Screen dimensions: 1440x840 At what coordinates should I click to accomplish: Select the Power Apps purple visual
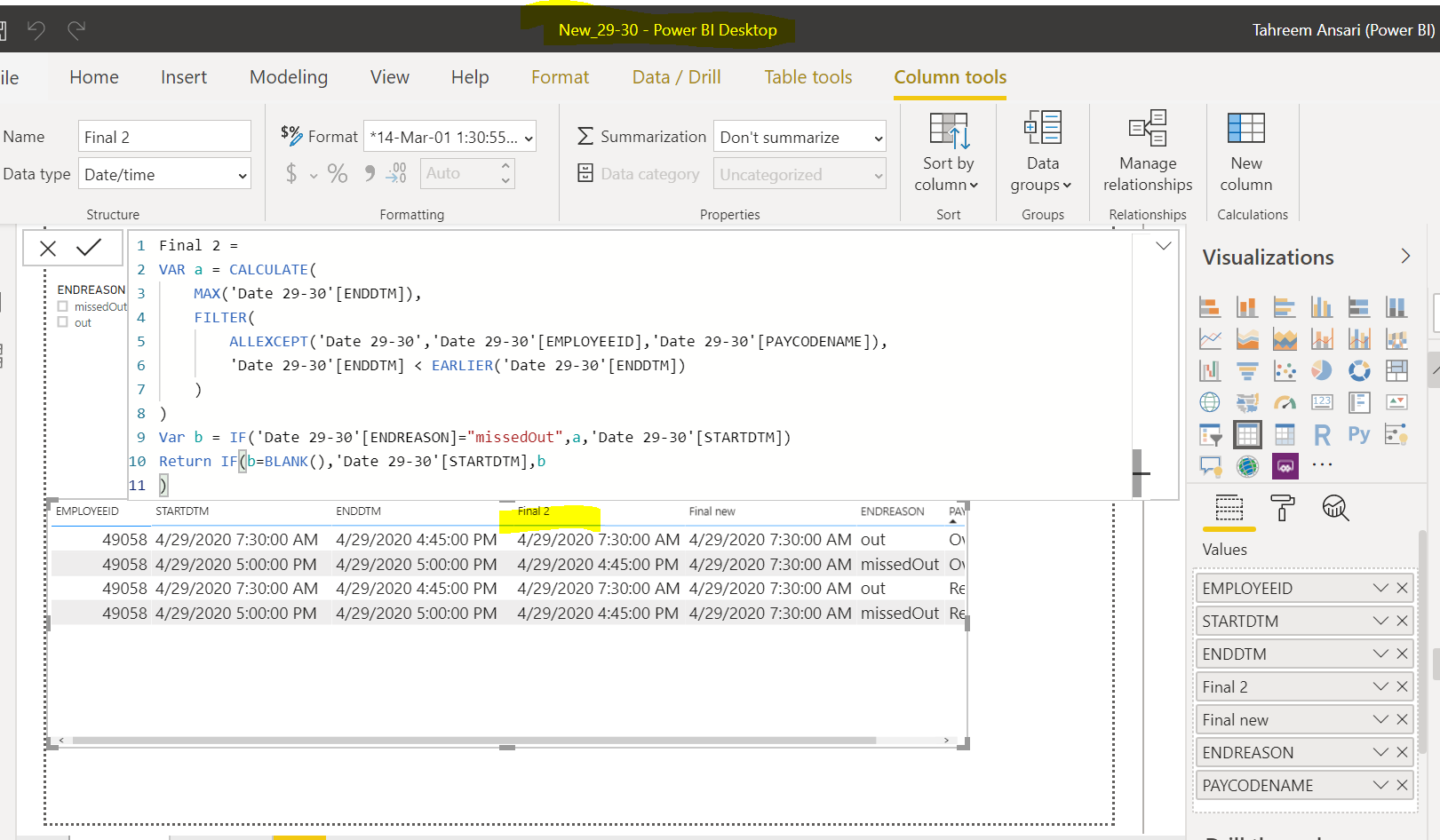click(1285, 465)
